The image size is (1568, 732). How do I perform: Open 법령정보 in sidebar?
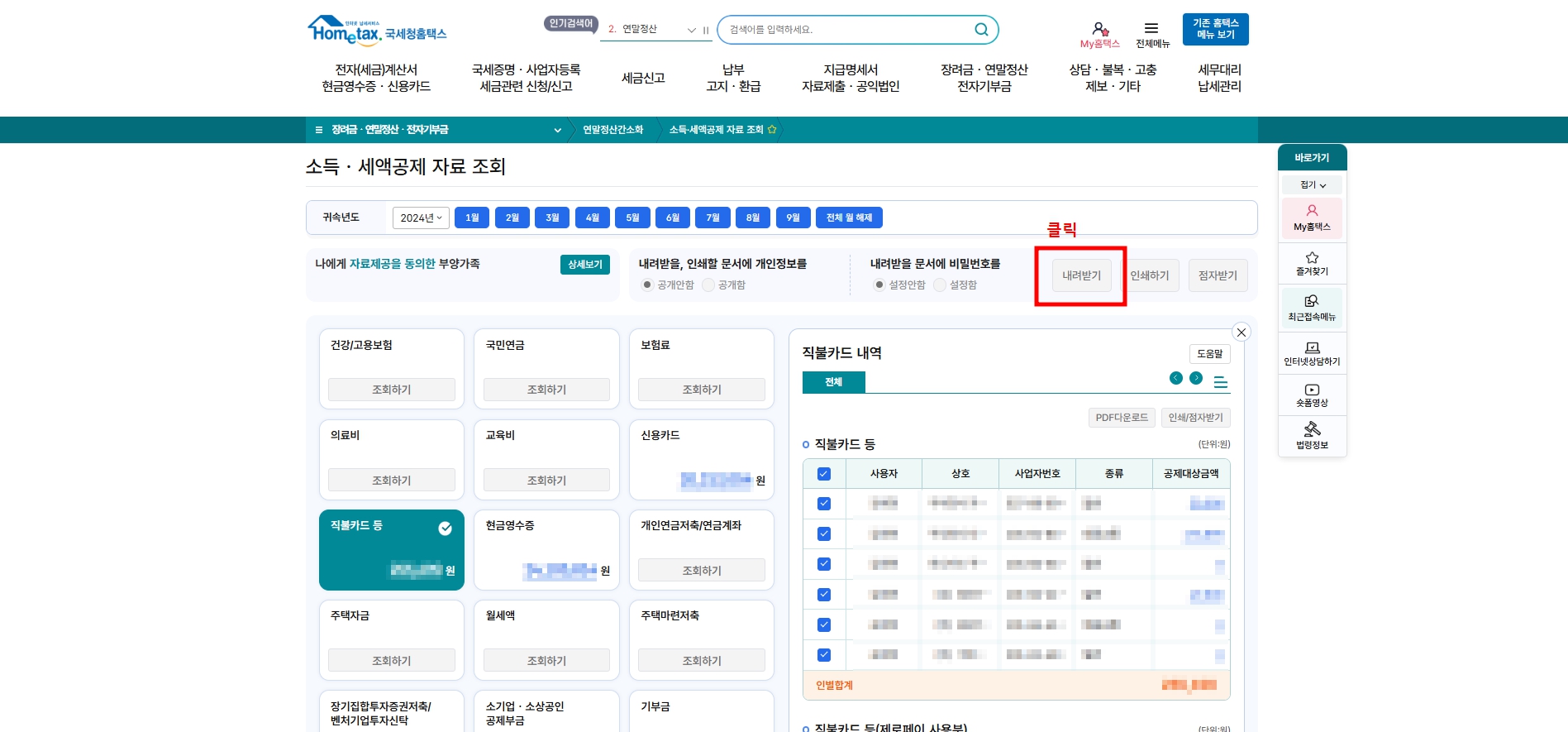pos(1312,435)
